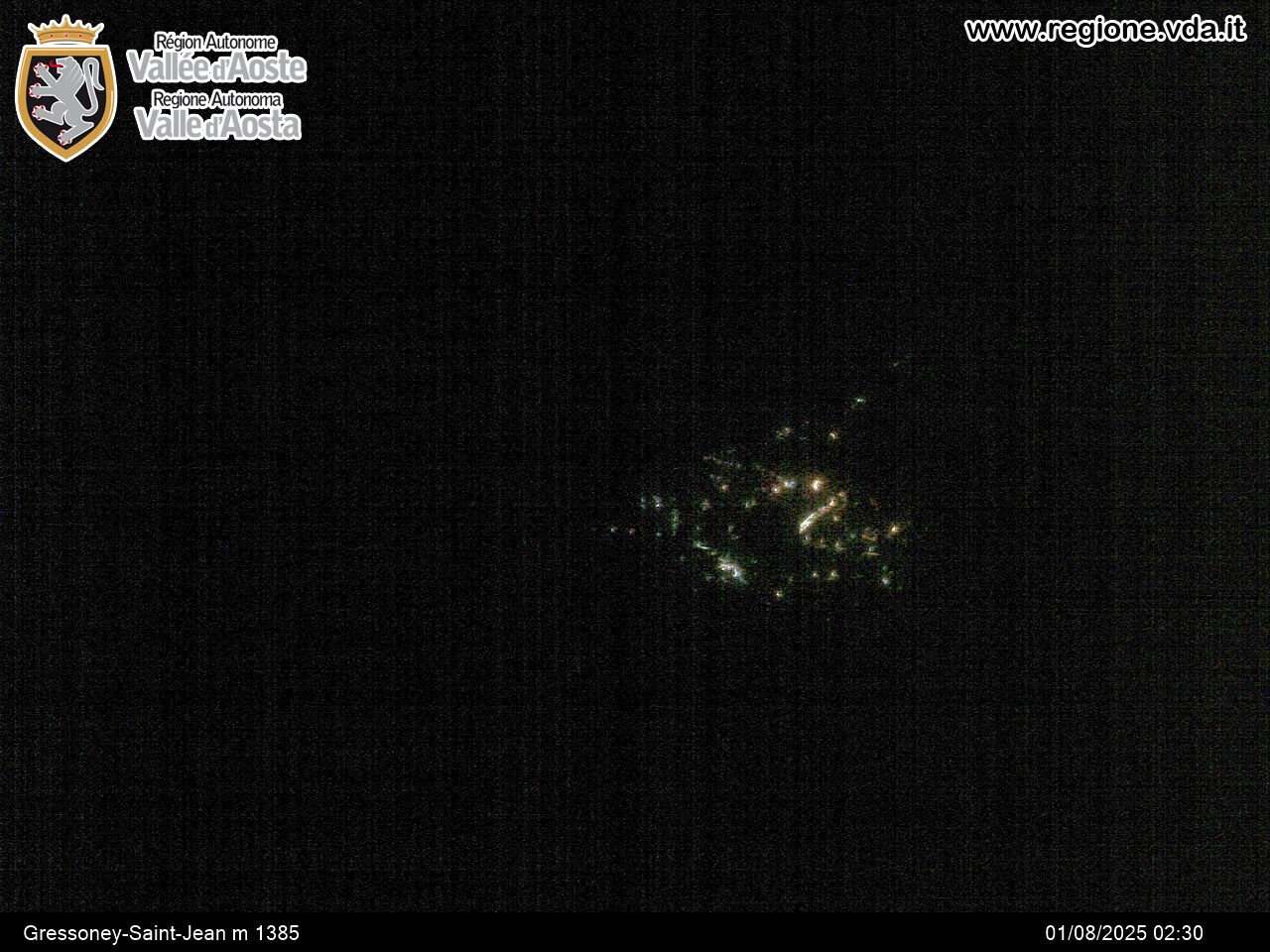Click the orange light at right edge of town

click(895, 530)
